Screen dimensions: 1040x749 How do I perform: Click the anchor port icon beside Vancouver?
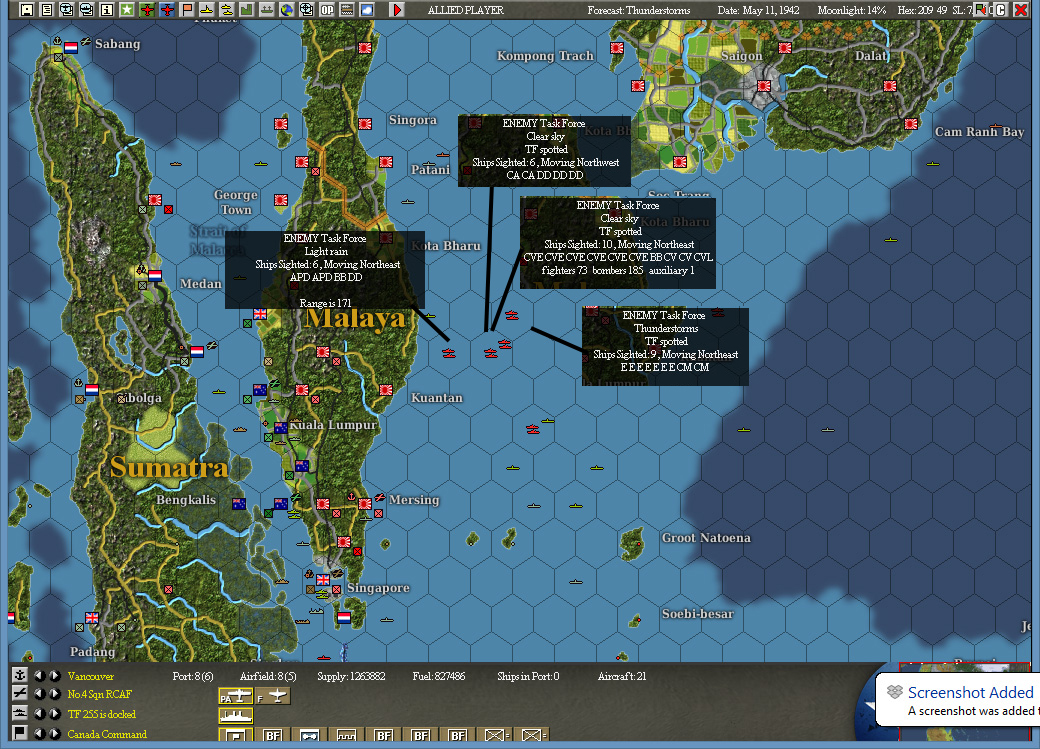click(x=19, y=675)
